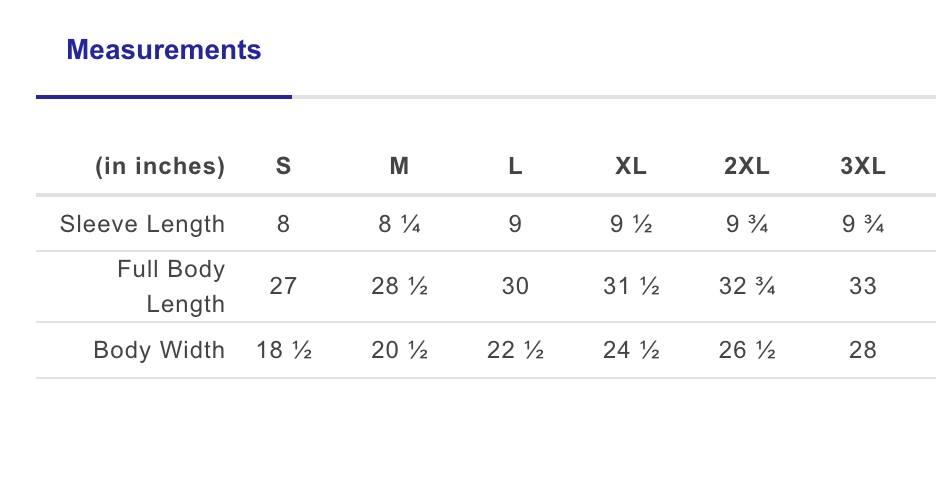Click the L size column header
The height and width of the screenshot is (482, 936).
pos(515,167)
